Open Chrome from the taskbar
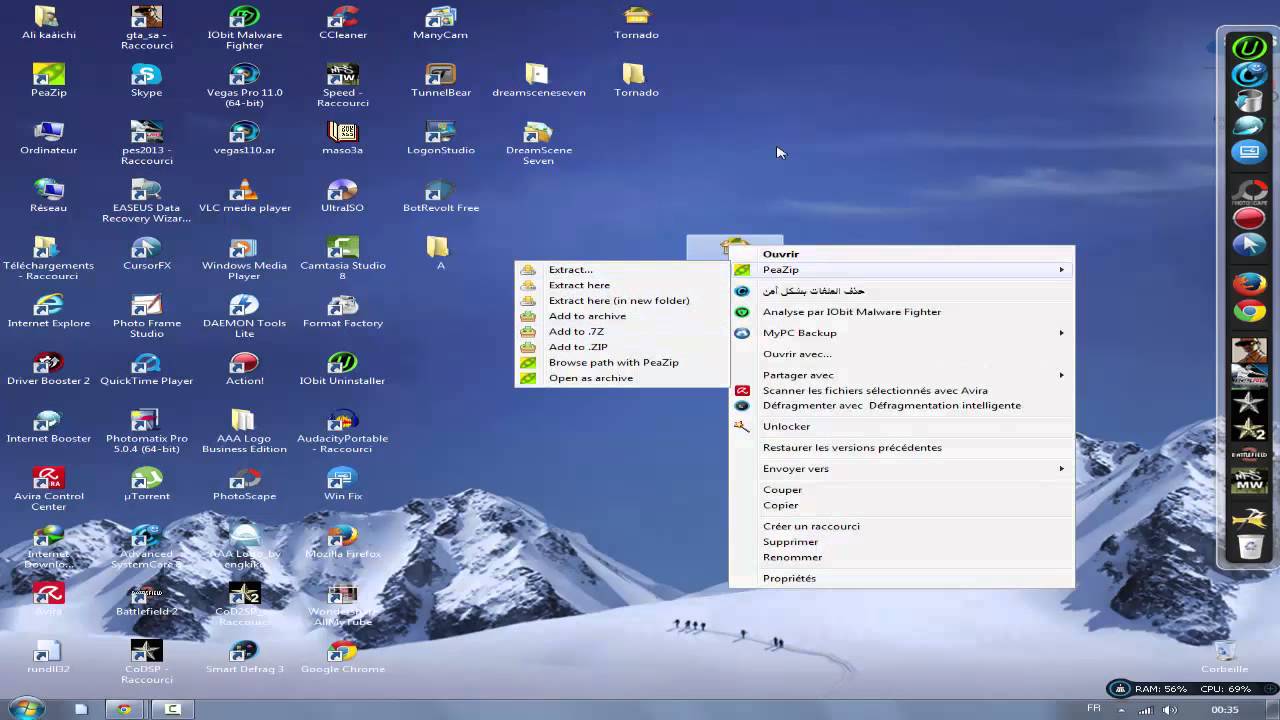This screenshot has height=720, width=1280. 124,709
